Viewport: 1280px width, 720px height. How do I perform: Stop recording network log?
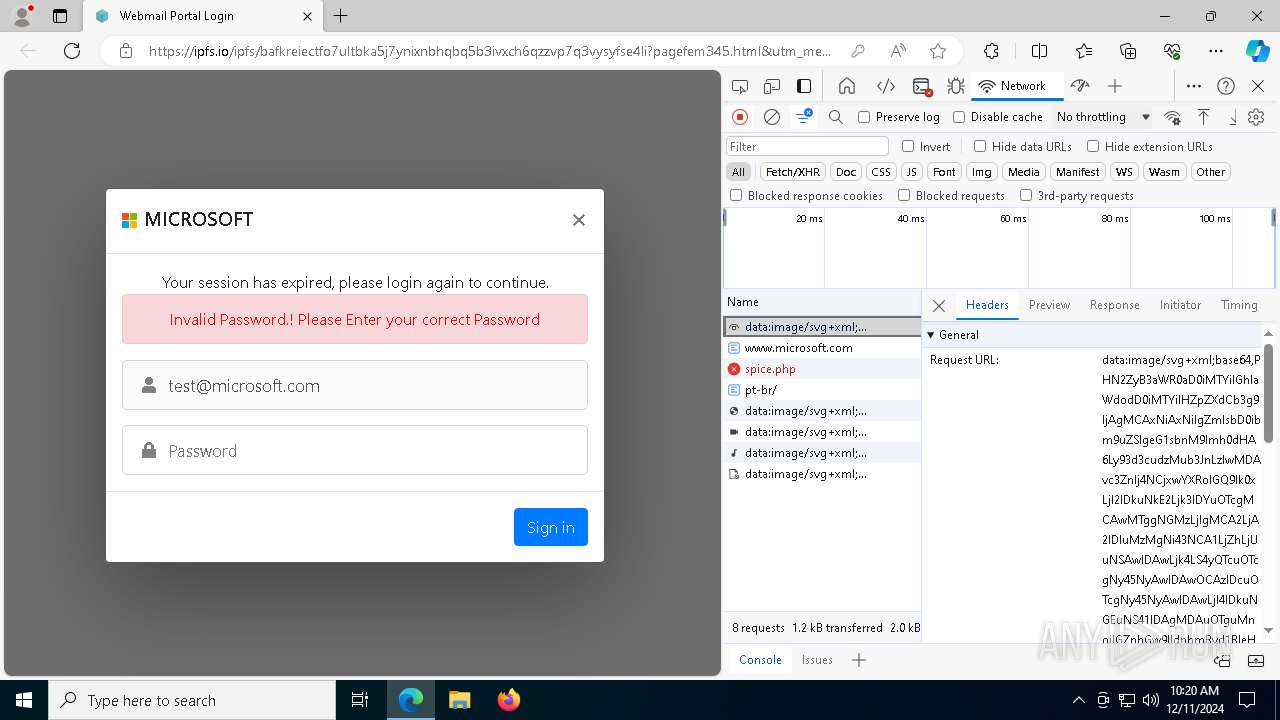point(740,117)
